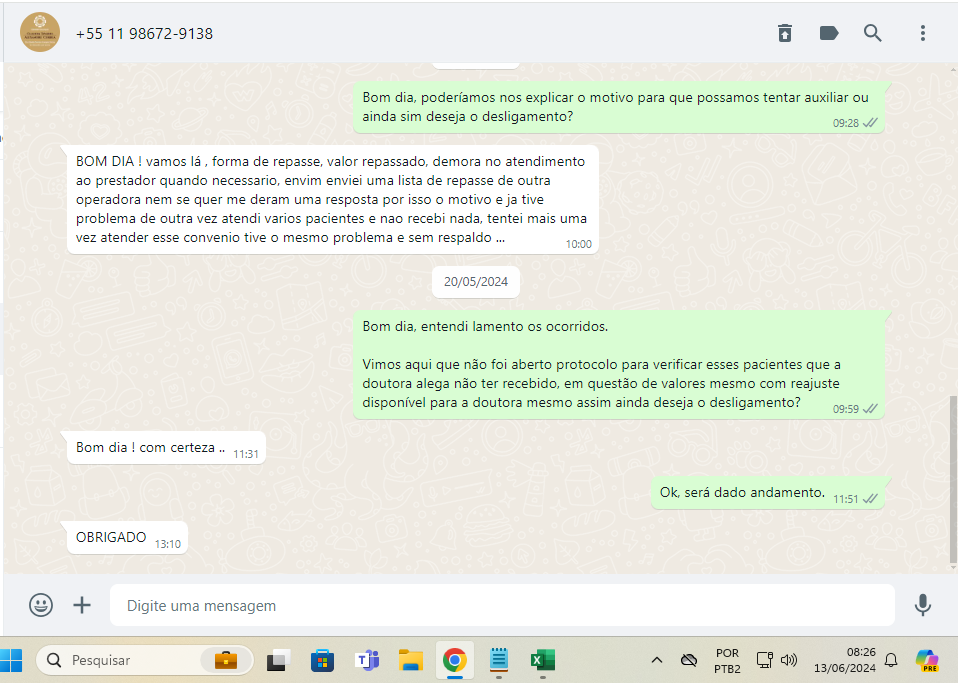
Task: Open the clock showing 08:26 13/06/2024
Action: coord(844,660)
